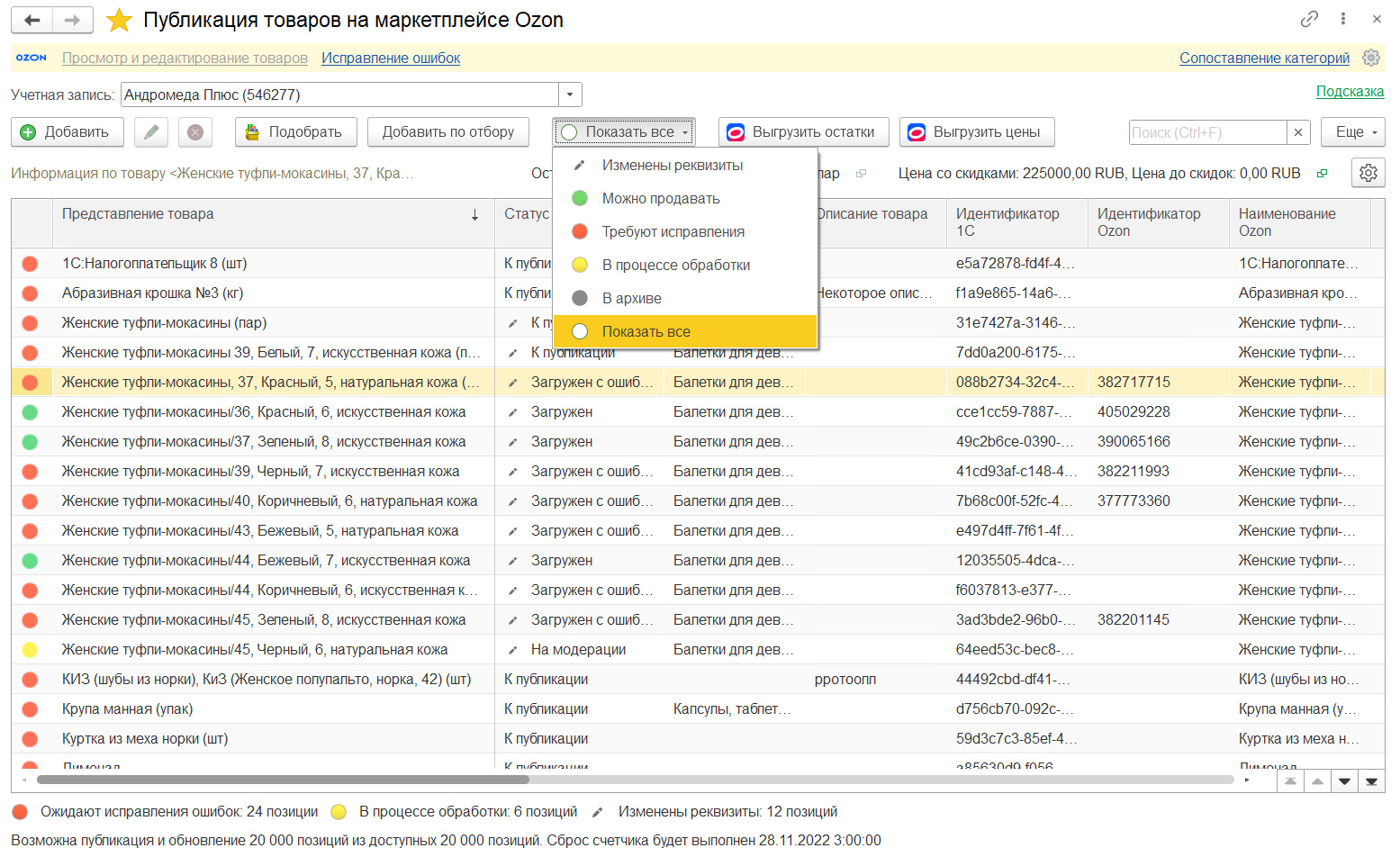Click the Подобрать button

click(x=296, y=132)
